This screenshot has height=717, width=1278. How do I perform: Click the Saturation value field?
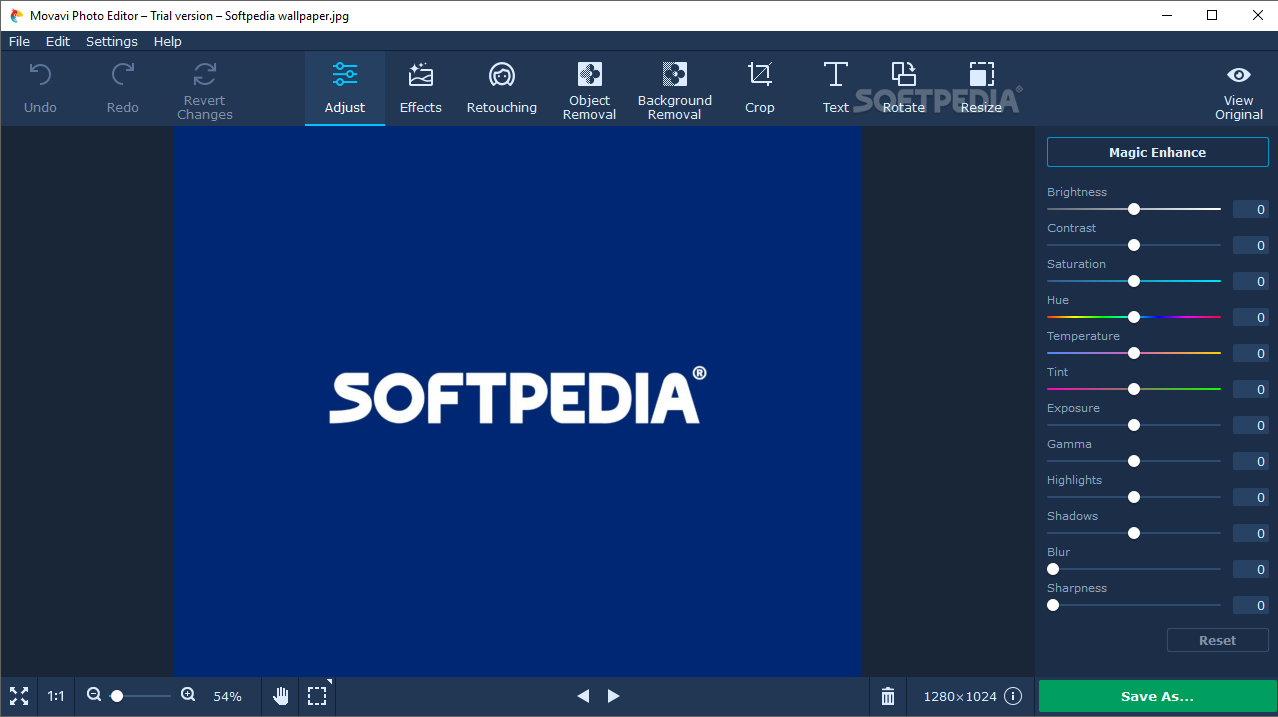tap(1250, 281)
